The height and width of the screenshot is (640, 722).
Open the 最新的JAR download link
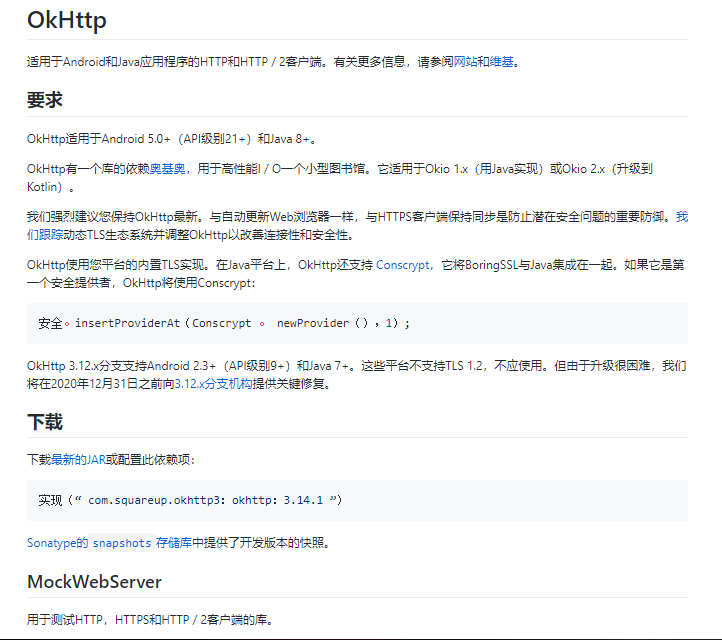point(78,460)
